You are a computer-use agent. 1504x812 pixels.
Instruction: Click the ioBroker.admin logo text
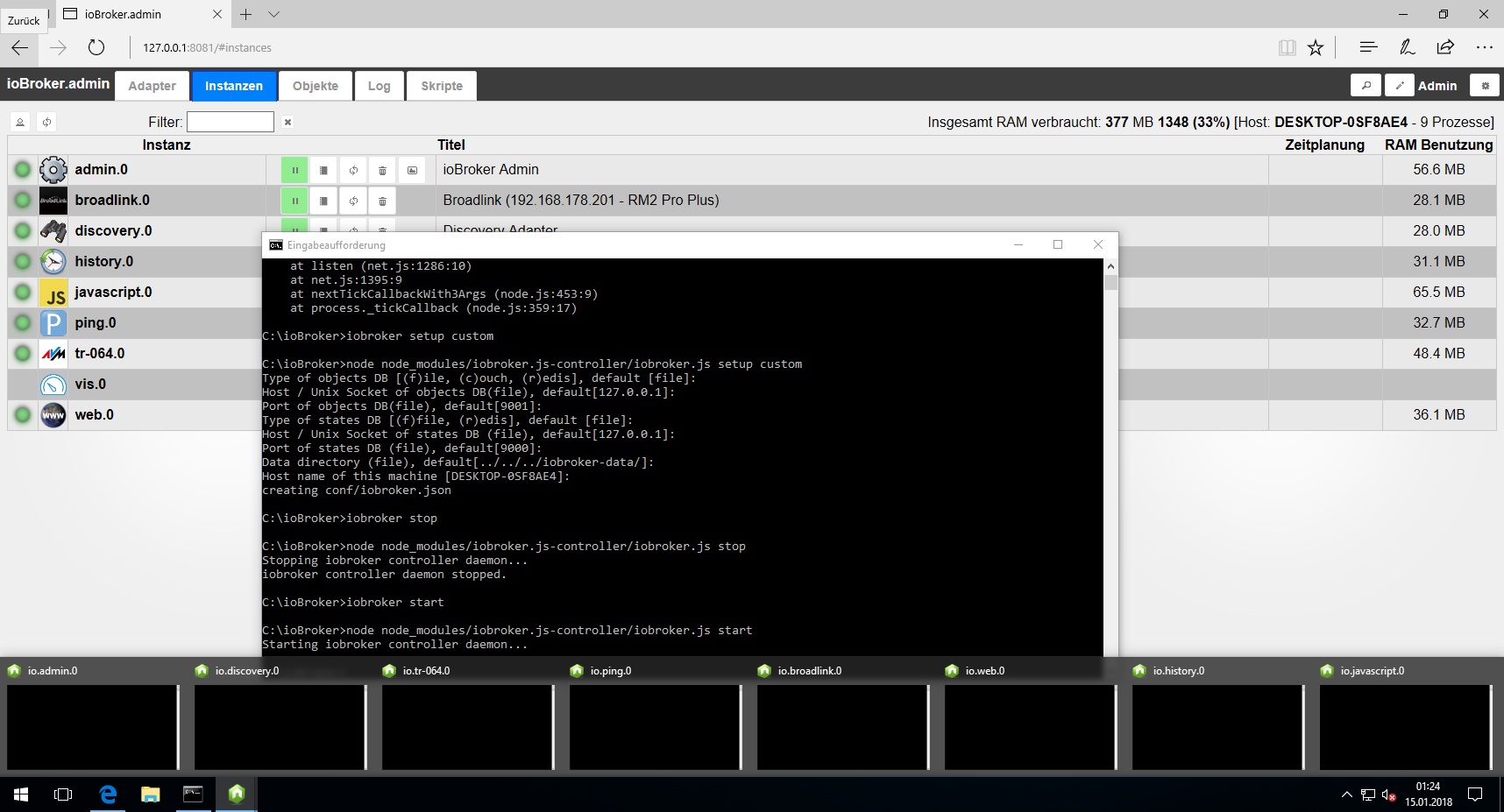pyautogui.click(x=58, y=83)
